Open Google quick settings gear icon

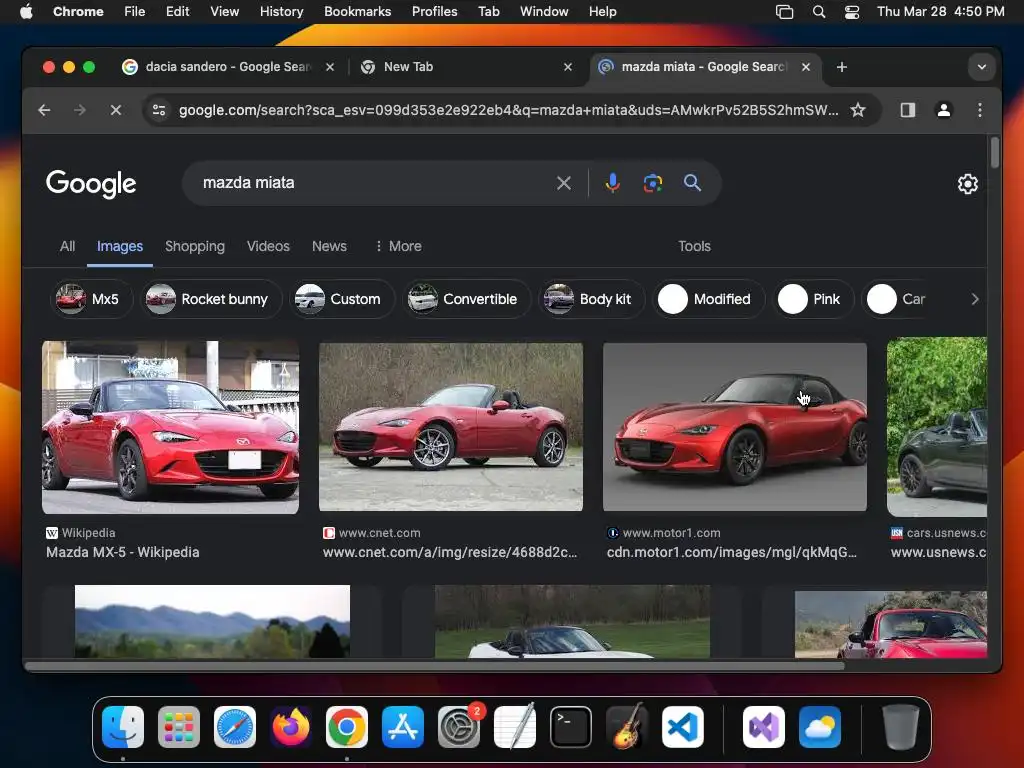tap(967, 184)
